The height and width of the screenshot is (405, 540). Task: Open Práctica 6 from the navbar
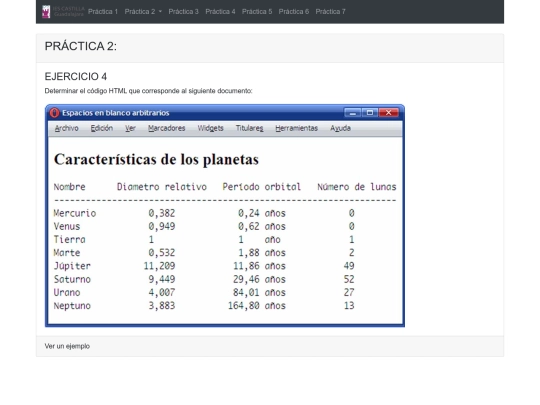[x=294, y=11]
